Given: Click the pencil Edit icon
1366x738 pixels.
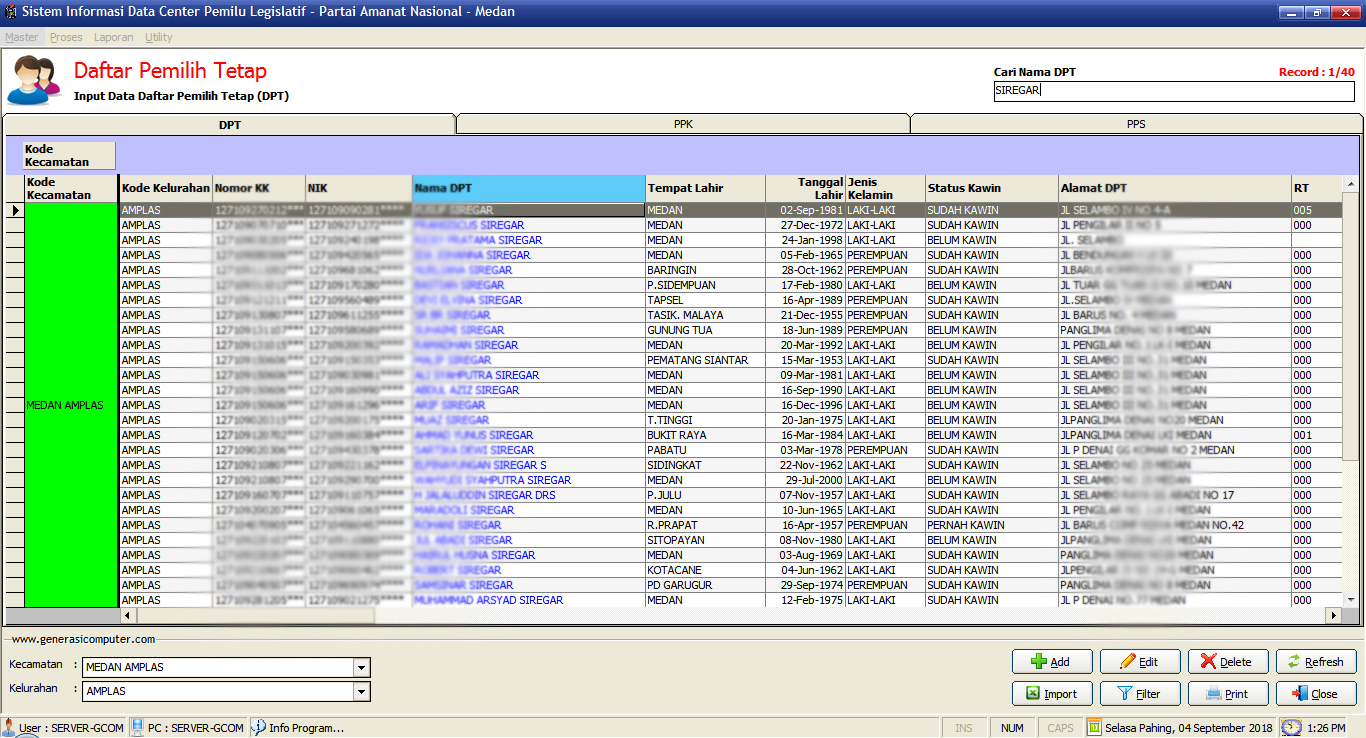Looking at the screenshot, I should click(x=1128, y=662).
